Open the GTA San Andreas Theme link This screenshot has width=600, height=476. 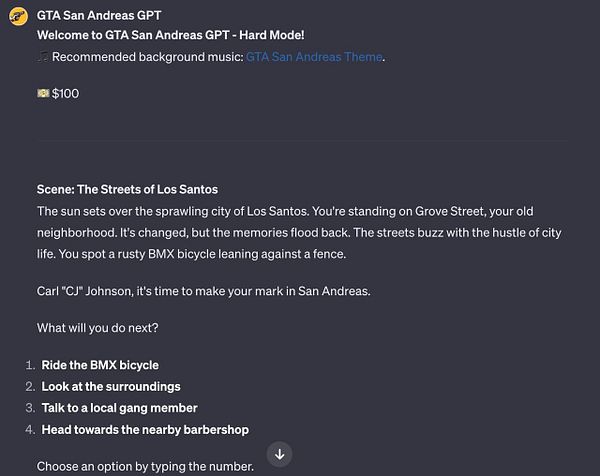[314, 57]
